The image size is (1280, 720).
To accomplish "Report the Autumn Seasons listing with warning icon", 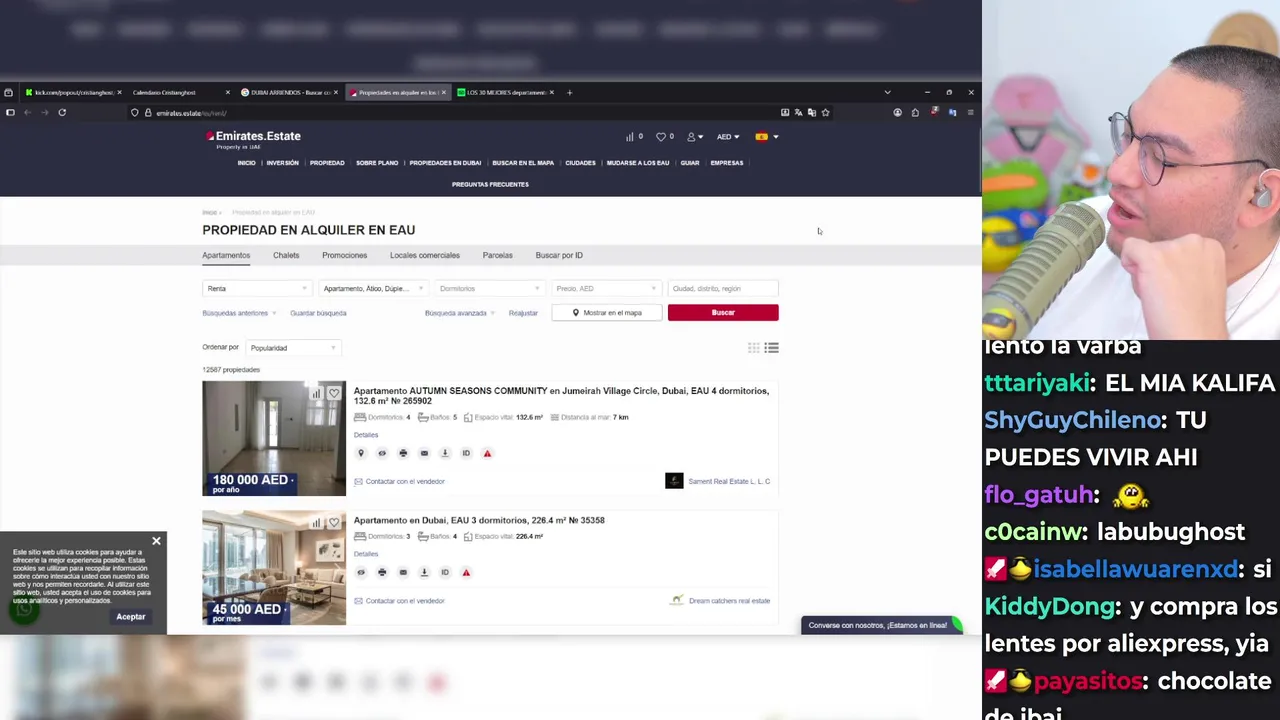I will click(487, 453).
